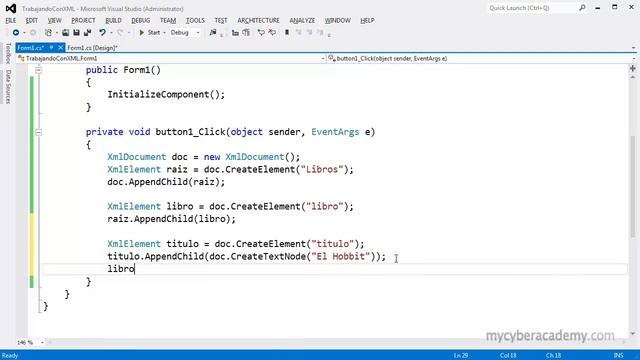Open the TOOLS menu
This screenshot has height=360, width=640.
pos(195,20)
